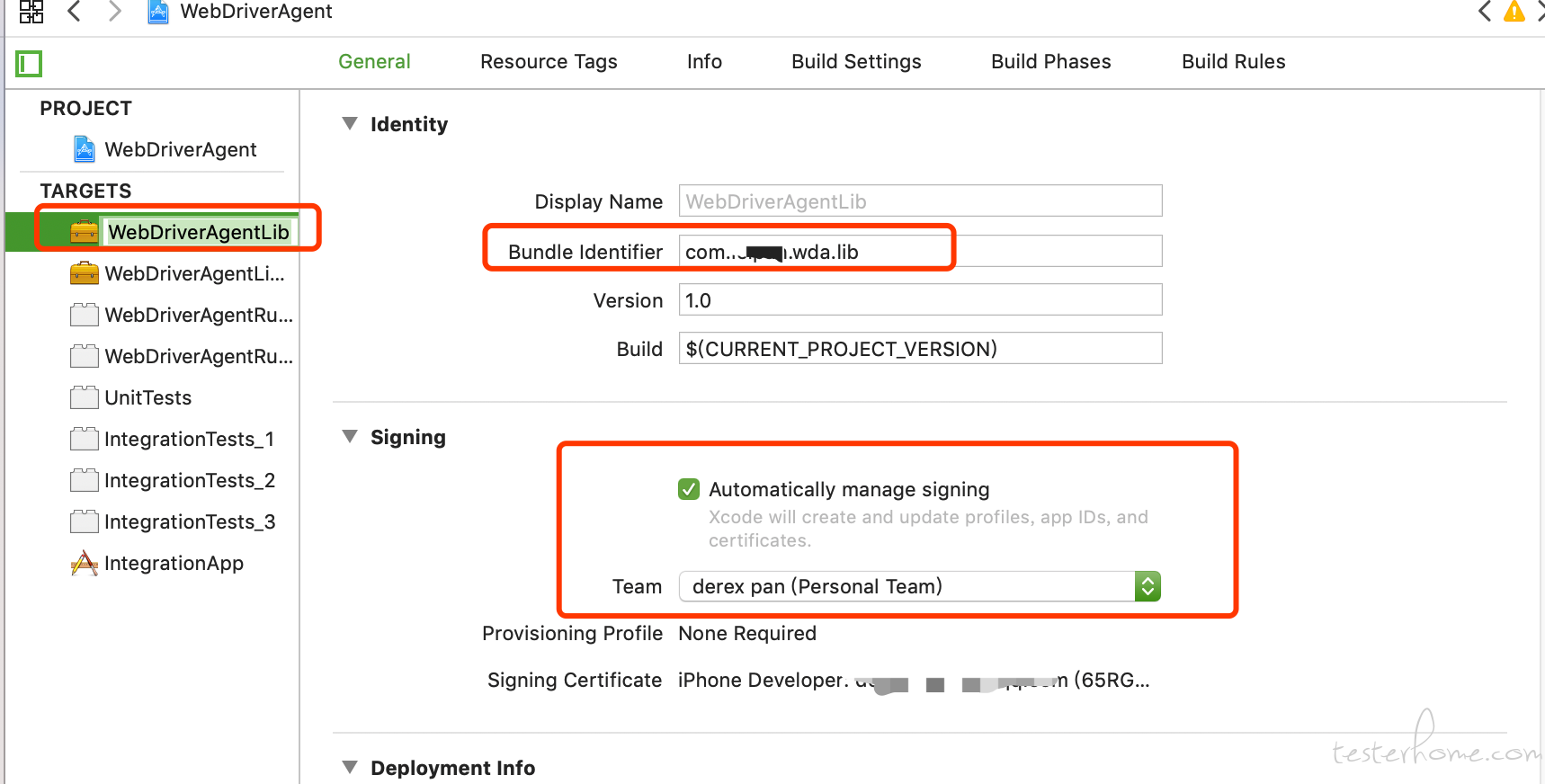This screenshot has width=1545, height=784.
Task: Open the Team dropdown showing derex pan
Action: click(920, 586)
